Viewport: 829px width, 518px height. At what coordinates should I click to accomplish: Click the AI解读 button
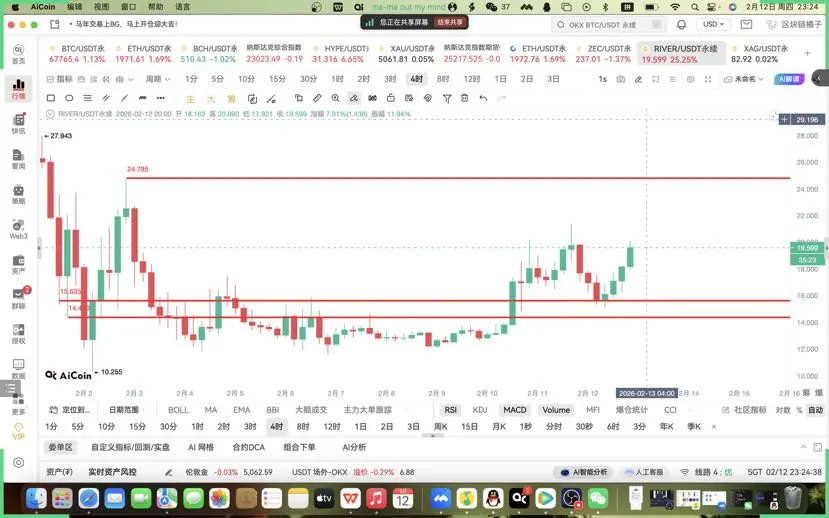pos(789,79)
